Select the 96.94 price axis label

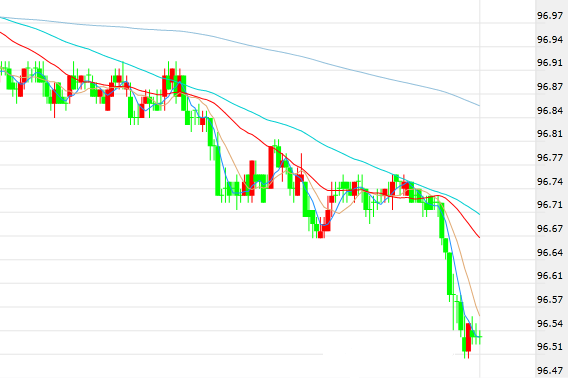coord(550,39)
